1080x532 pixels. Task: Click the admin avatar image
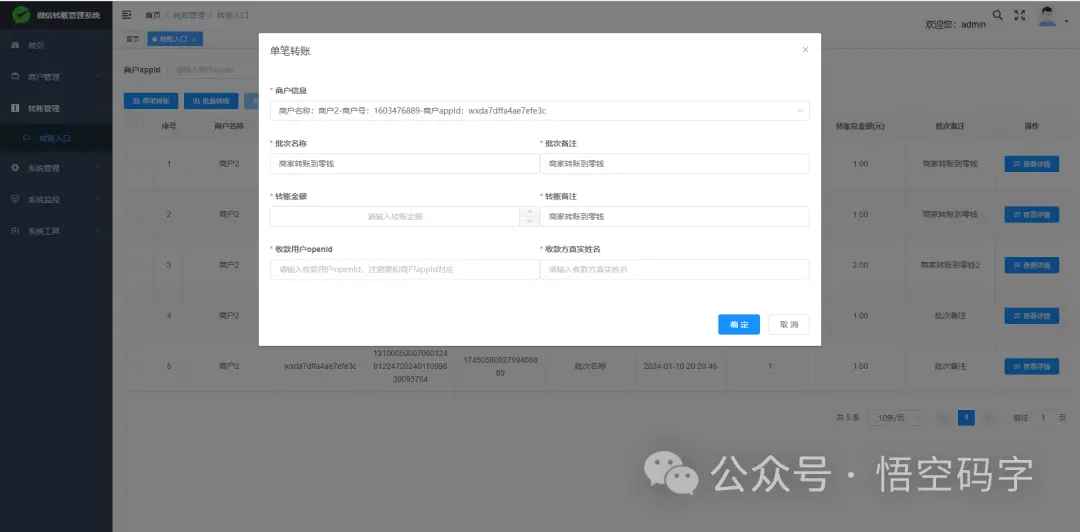point(1047,17)
